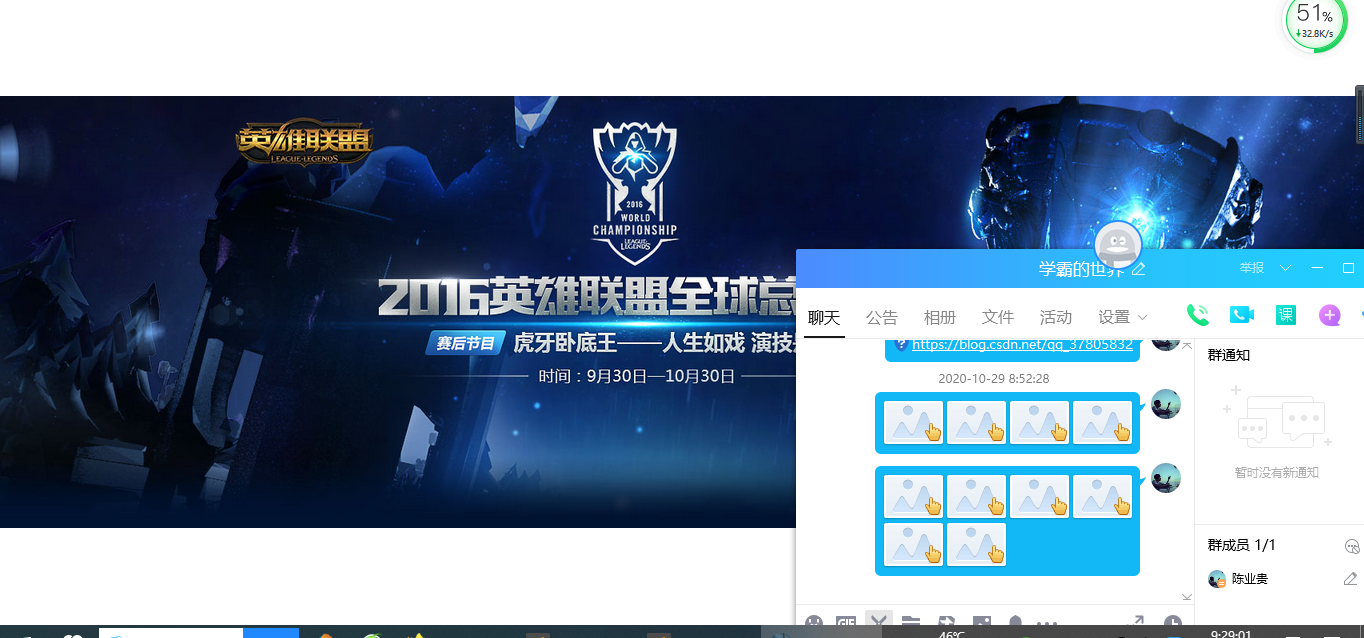Expand the 设置 dropdown chevron
Viewport: 1364px width, 638px height.
pyautogui.click(x=1142, y=318)
